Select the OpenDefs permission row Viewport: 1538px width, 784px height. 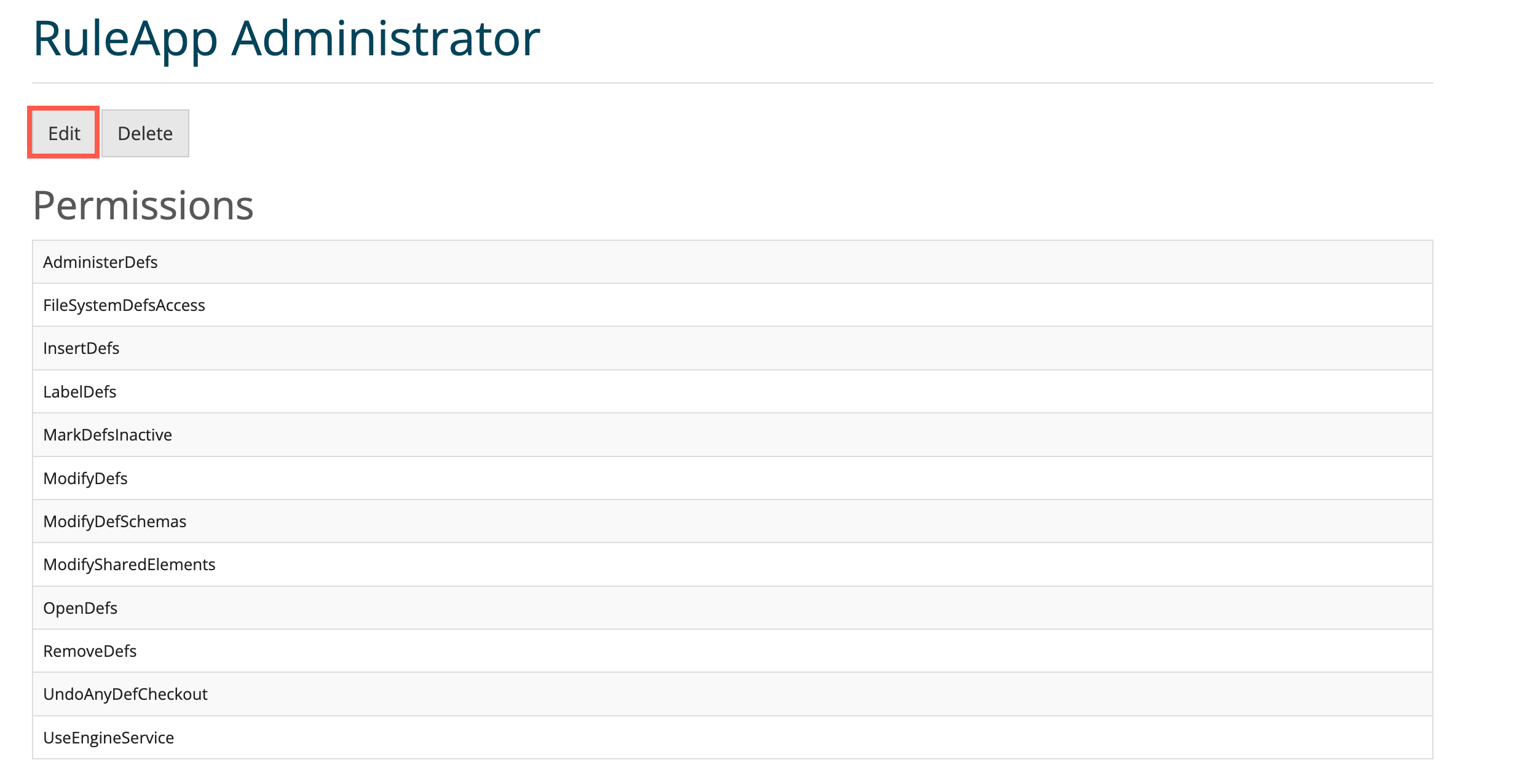[80, 608]
